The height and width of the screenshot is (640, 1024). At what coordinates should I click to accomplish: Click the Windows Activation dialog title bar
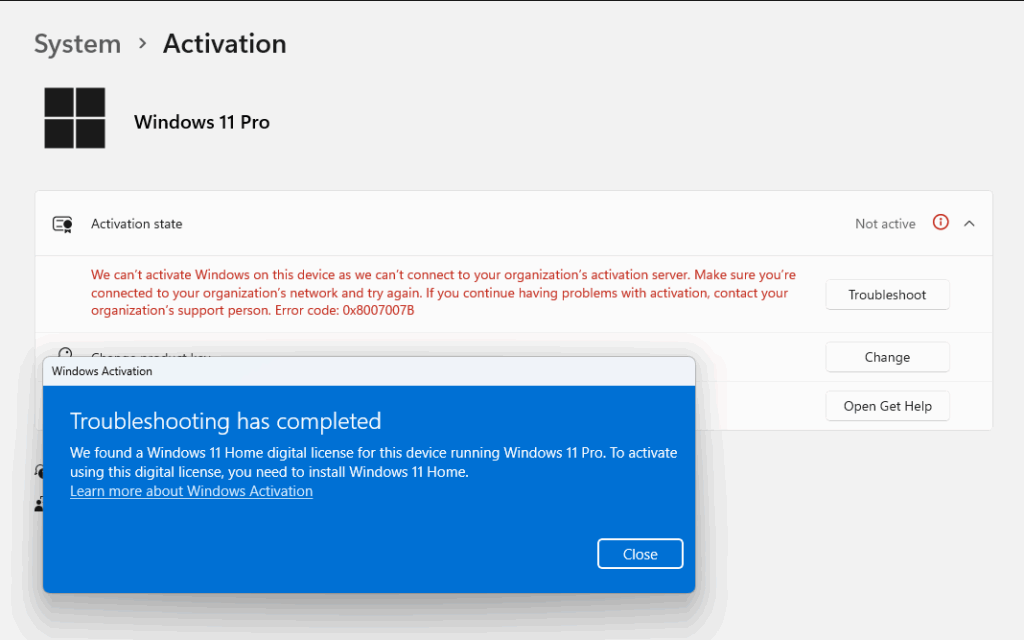click(369, 370)
